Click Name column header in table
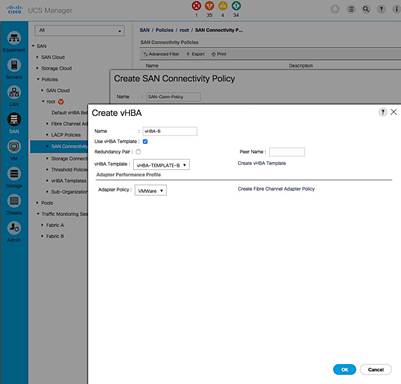The width and height of the screenshot is (401, 384). [x=152, y=66]
